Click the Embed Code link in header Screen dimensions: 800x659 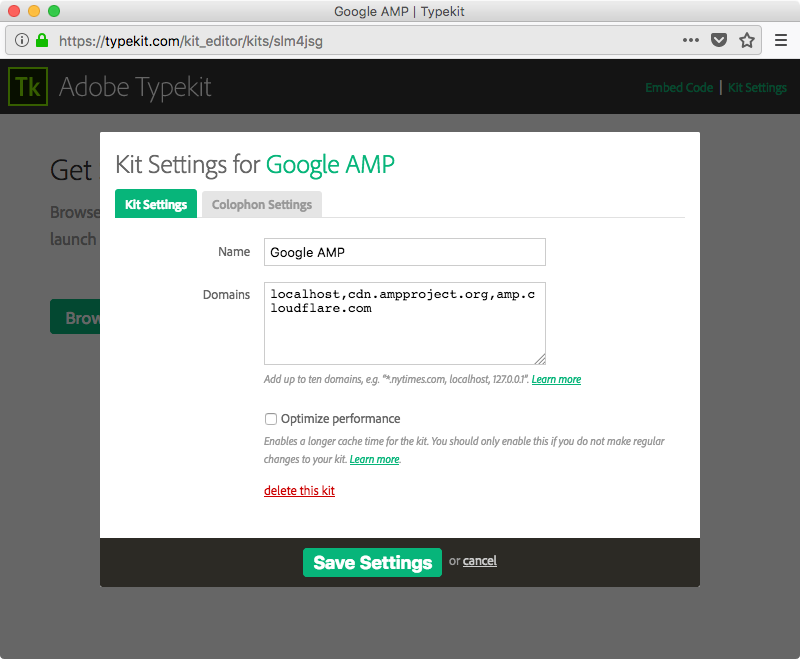point(679,88)
